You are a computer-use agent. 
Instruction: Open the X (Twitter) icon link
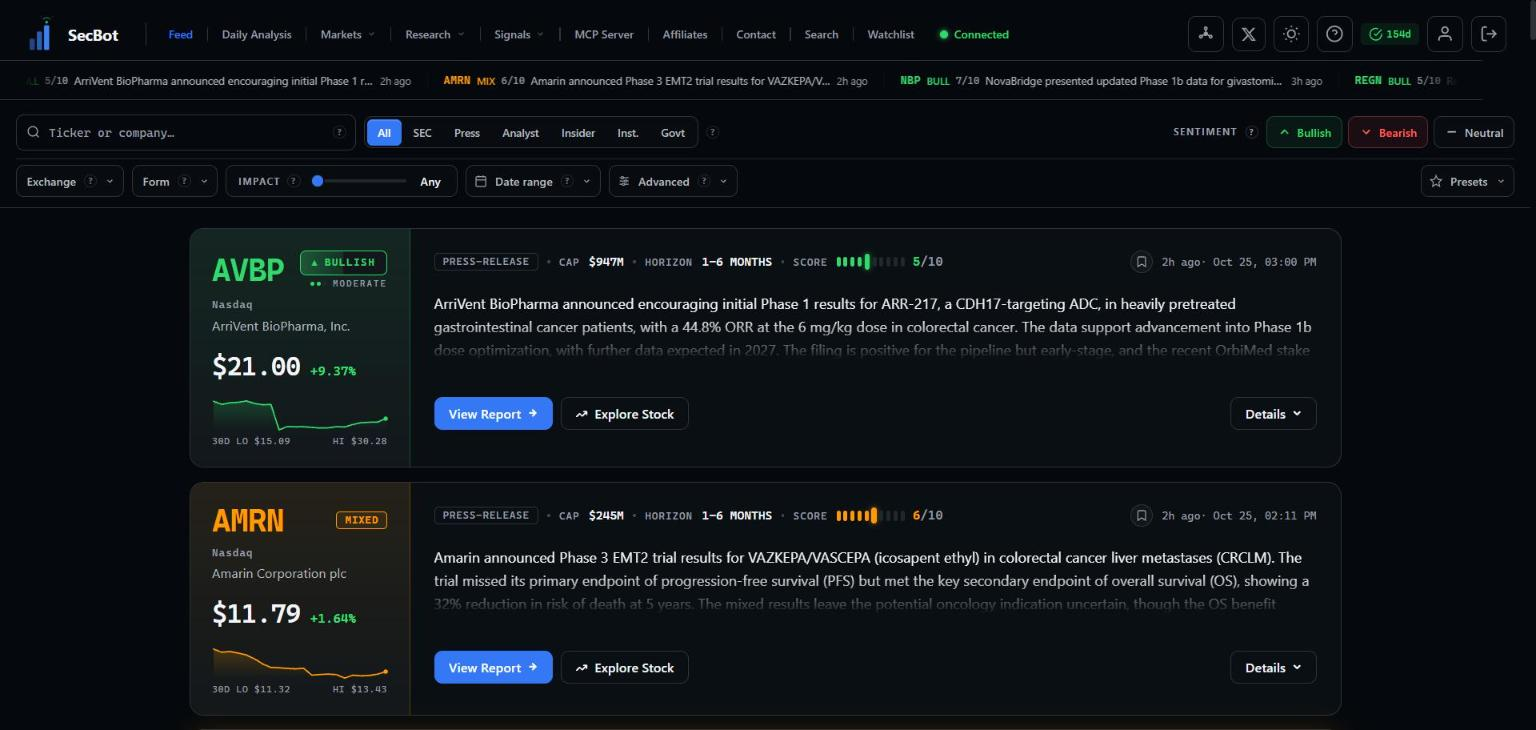coord(1248,34)
